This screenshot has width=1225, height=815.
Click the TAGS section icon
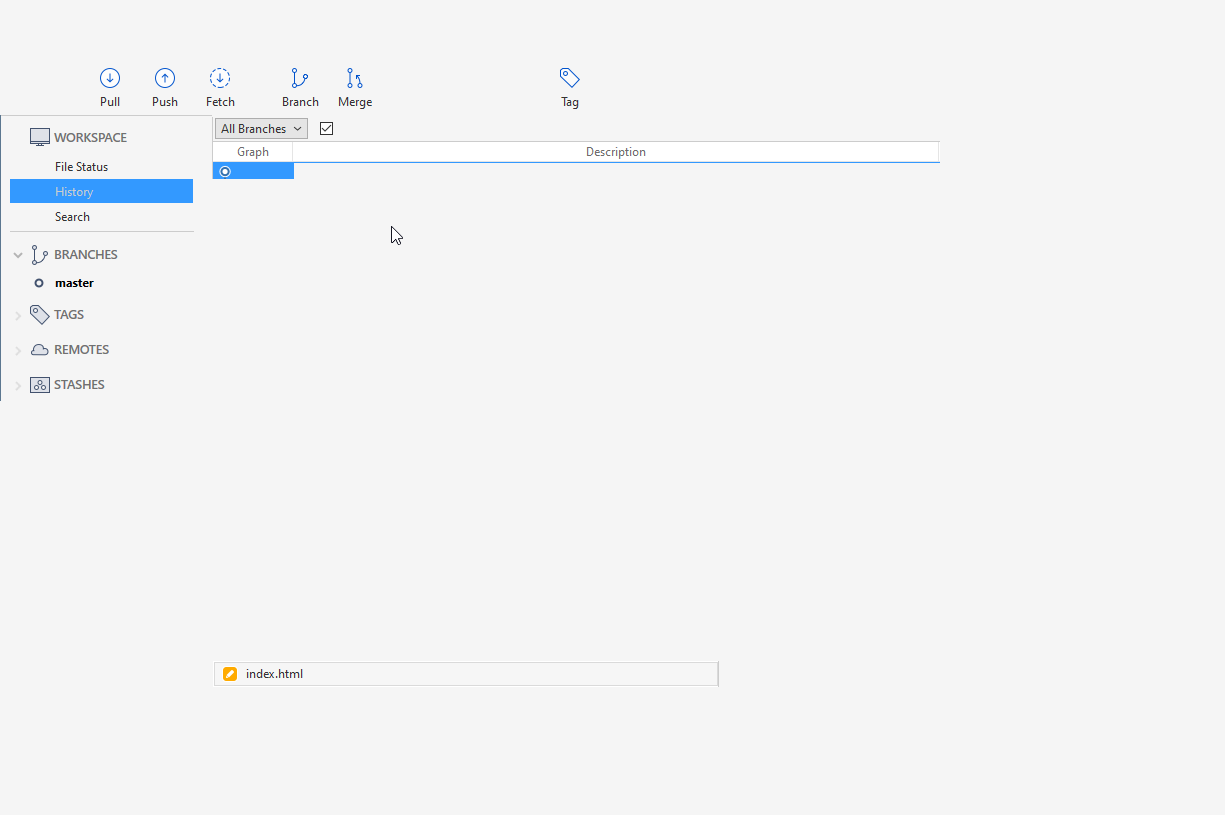pyautogui.click(x=40, y=314)
